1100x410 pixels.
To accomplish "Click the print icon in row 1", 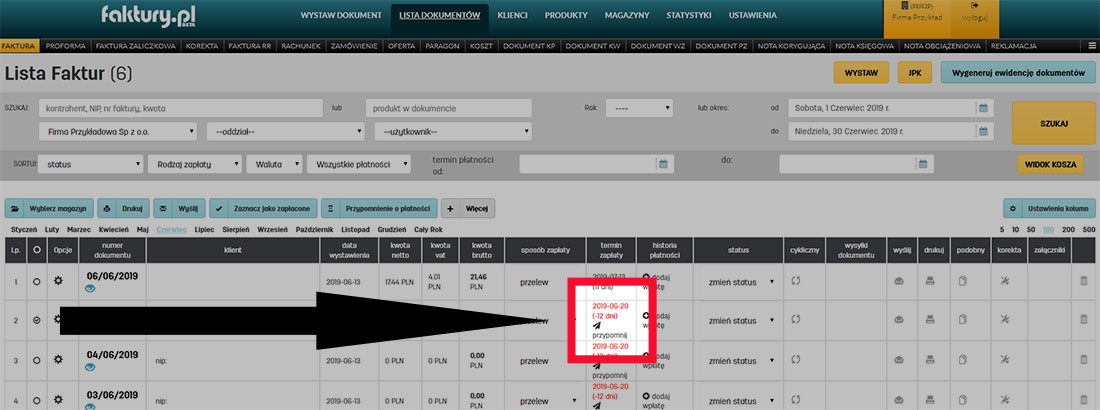I will coord(932,282).
